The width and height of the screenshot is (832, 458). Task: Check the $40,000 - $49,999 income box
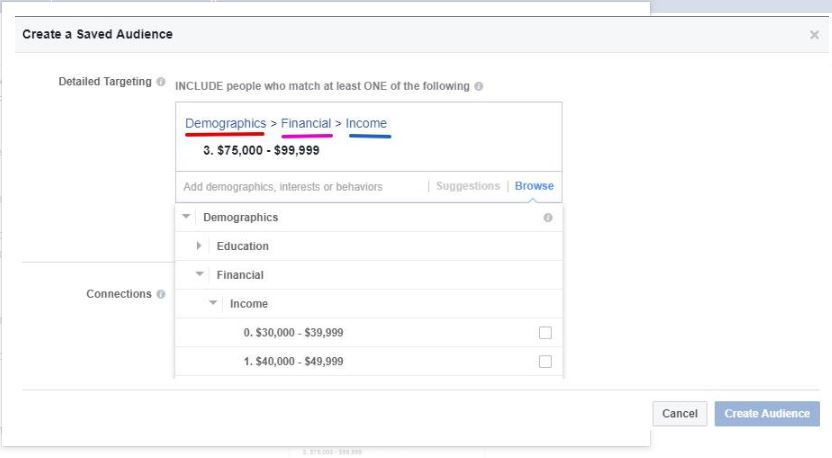[545, 361]
